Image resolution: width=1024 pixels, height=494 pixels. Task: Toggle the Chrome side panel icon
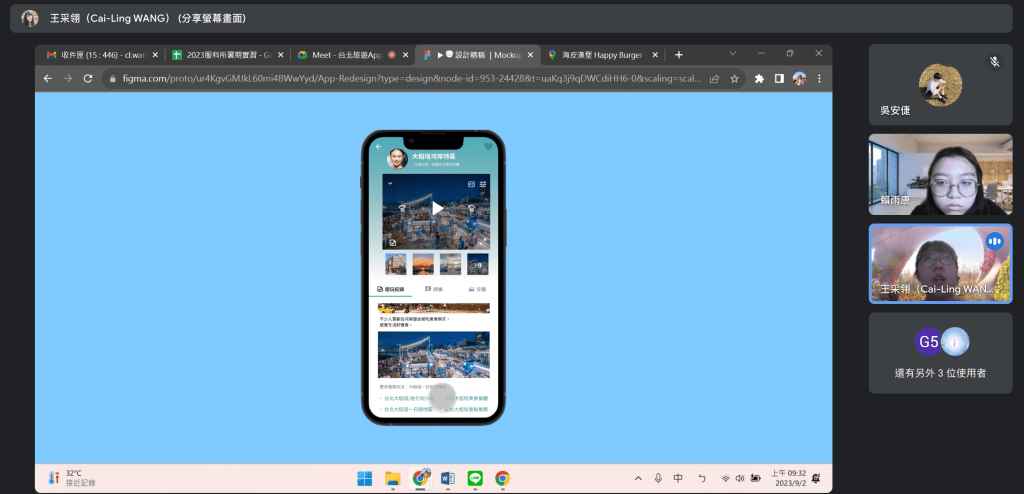tap(779, 78)
